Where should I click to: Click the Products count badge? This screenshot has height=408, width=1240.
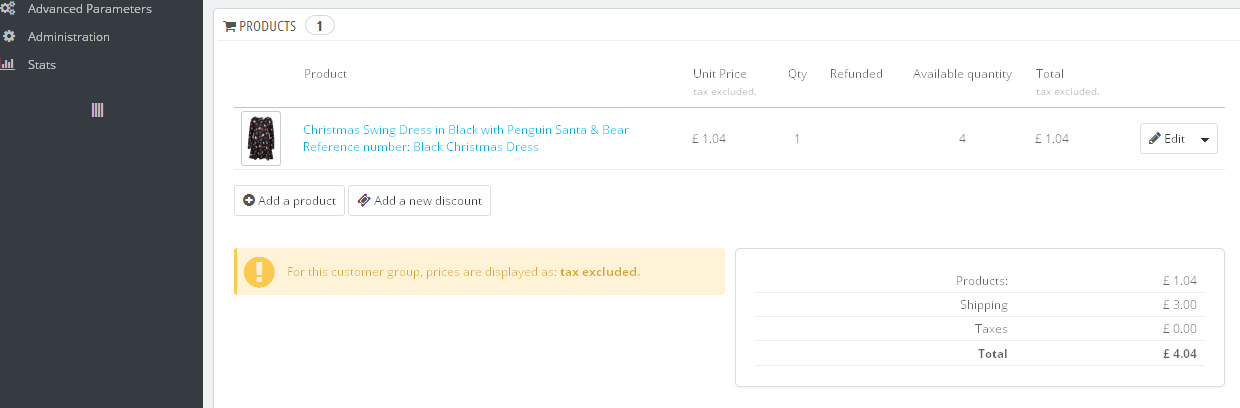tap(320, 27)
